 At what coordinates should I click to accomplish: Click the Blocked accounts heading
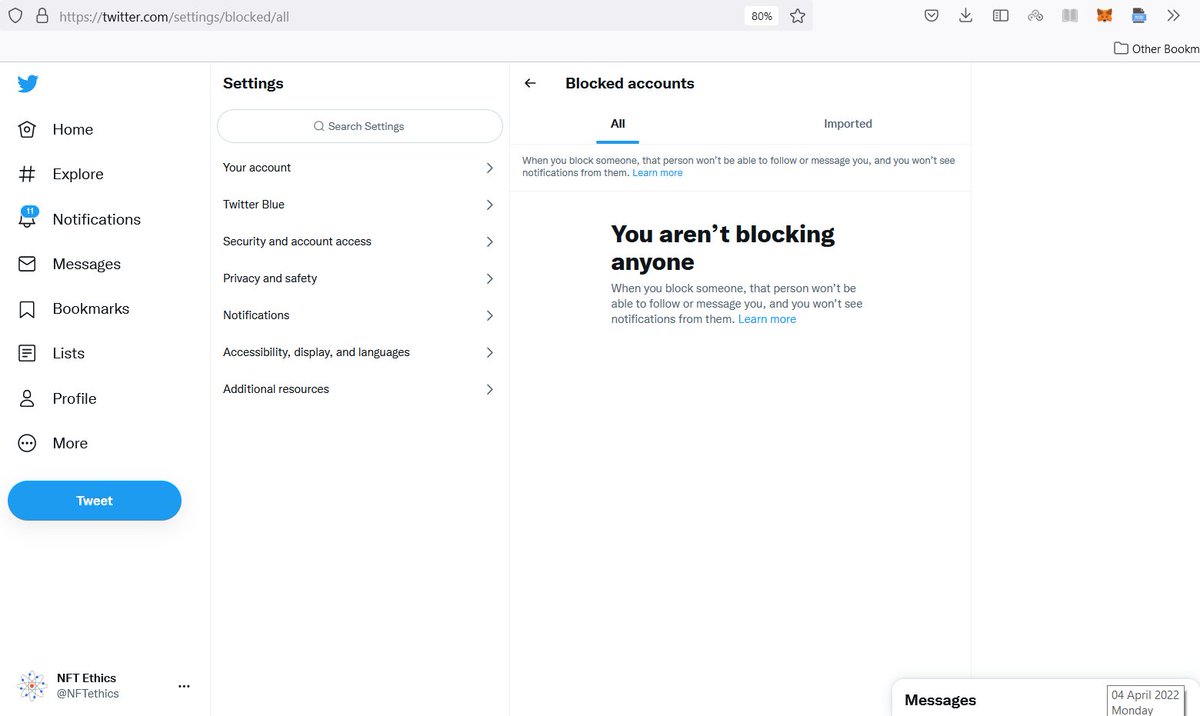coord(630,84)
